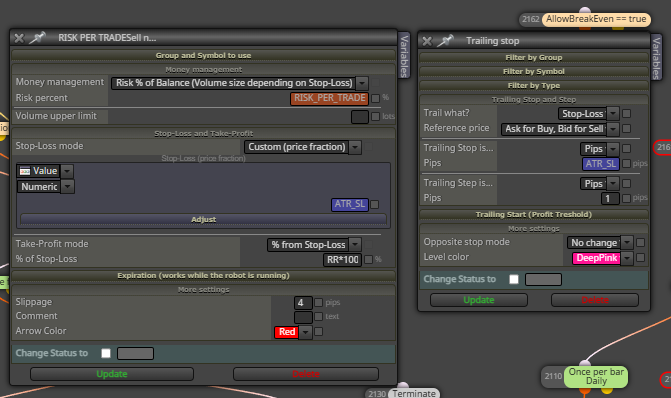Open the Stop-Loss mode dropdown
Screen dimensions: 671x398
303,147
